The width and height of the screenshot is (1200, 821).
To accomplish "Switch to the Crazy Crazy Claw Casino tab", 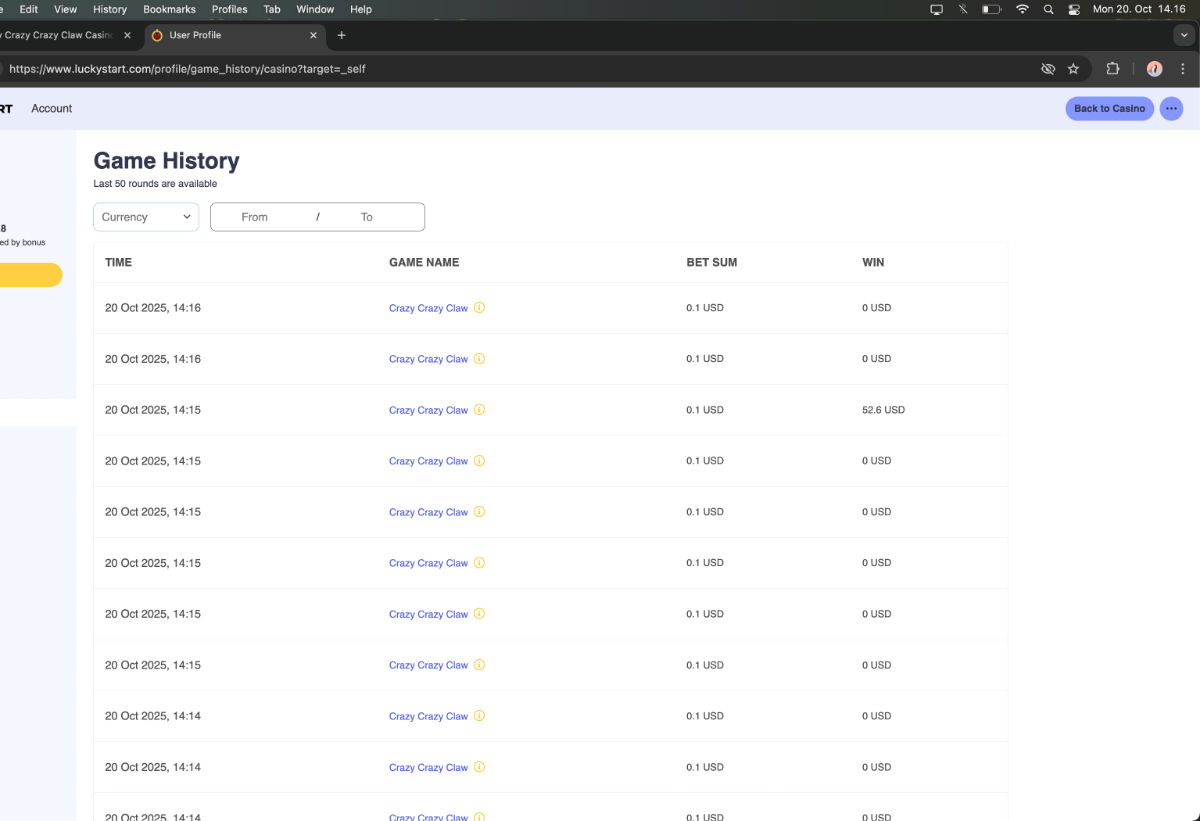I will coord(60,35).
